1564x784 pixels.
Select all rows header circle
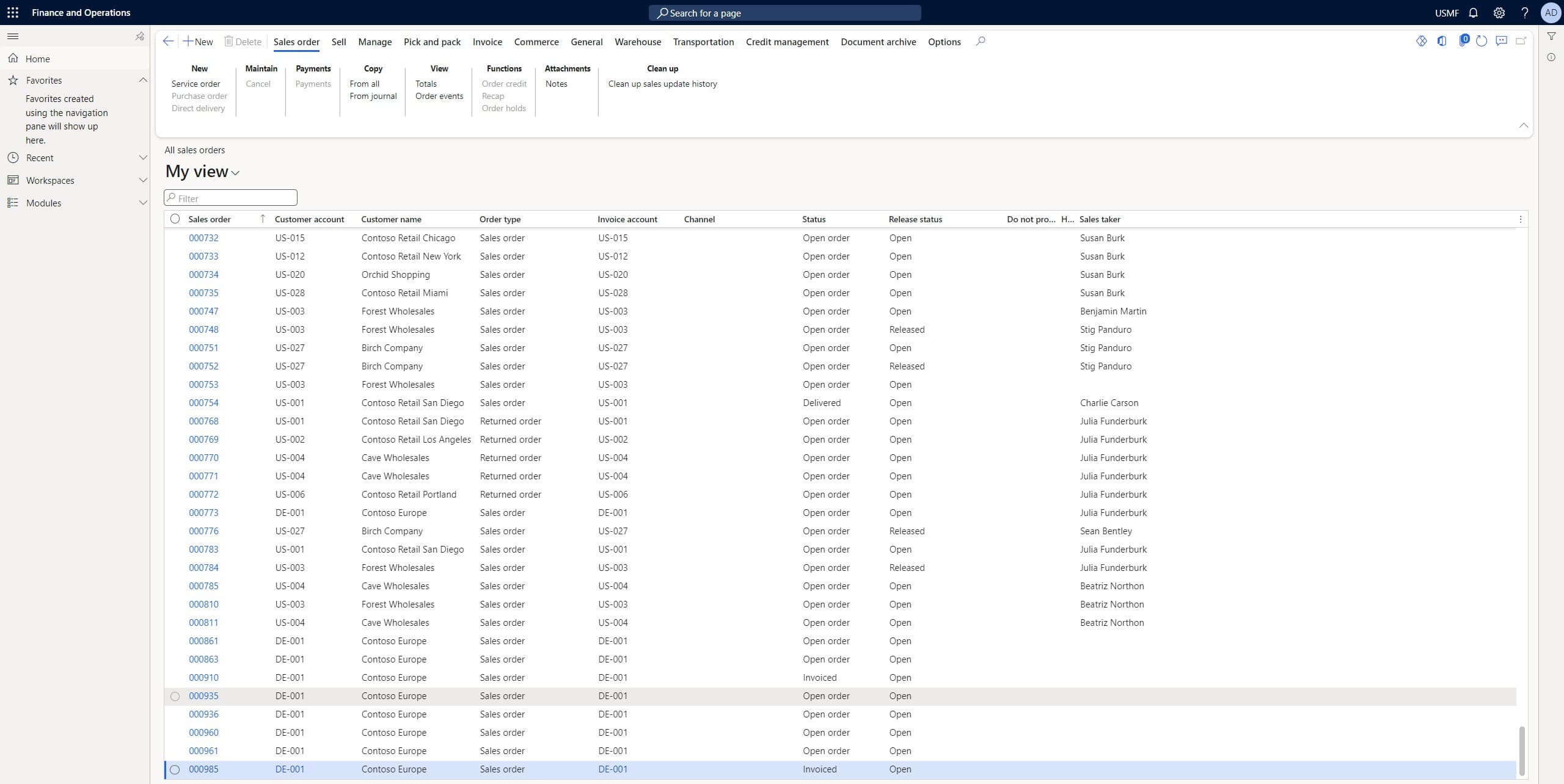tap(175, 219)
